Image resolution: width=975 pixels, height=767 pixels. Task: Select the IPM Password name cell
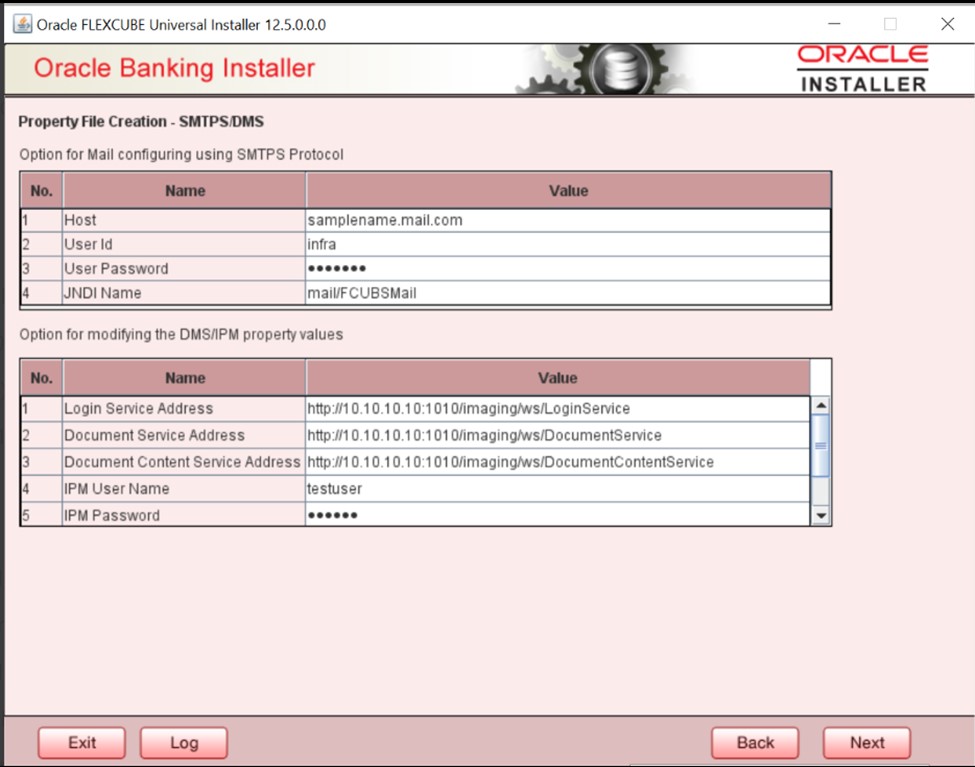click(183, 515)
